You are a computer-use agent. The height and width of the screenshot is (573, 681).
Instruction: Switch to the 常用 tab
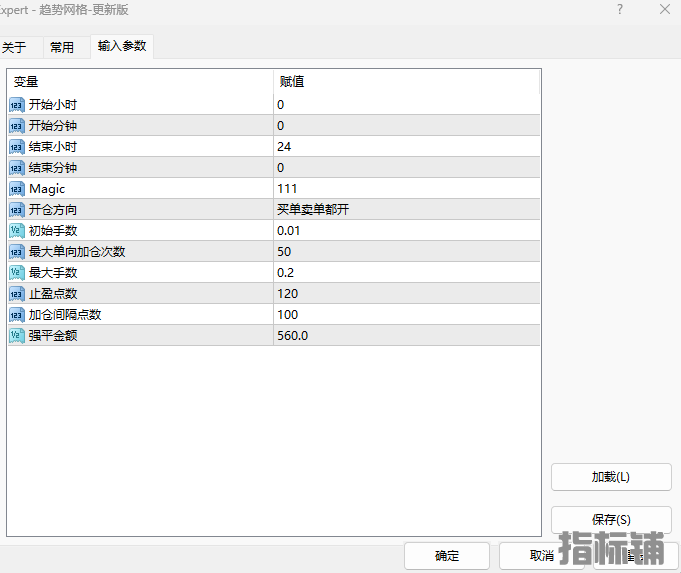tap(65, 47)
